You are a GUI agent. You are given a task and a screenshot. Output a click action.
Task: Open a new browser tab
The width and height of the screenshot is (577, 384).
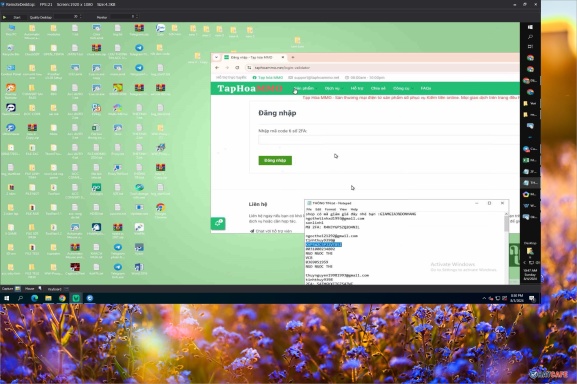coord(293,57)
